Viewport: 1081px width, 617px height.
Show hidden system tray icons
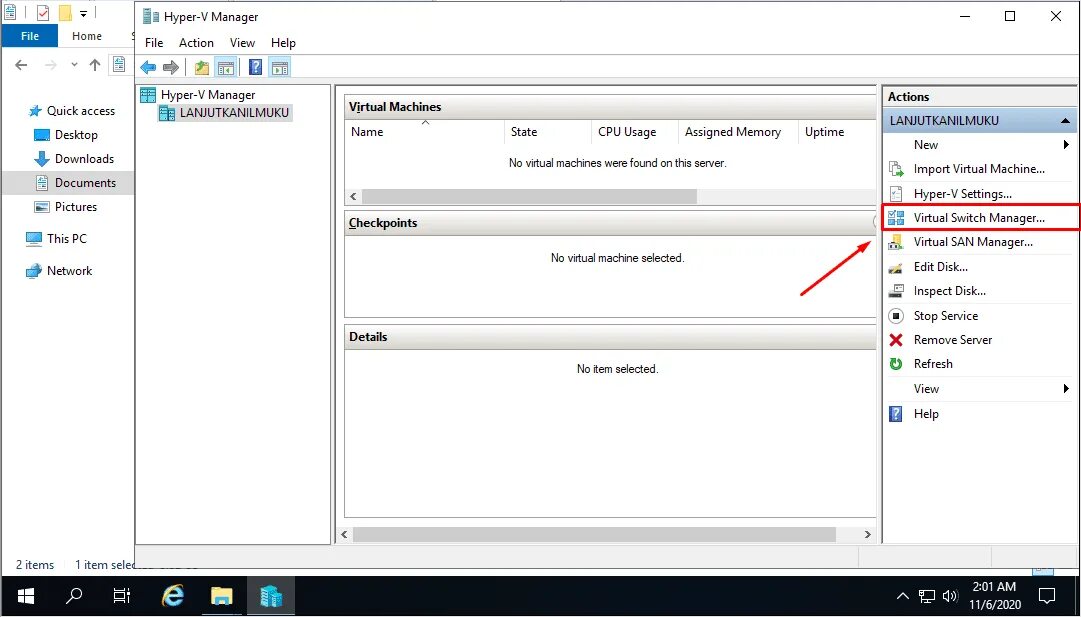[902, 596]
